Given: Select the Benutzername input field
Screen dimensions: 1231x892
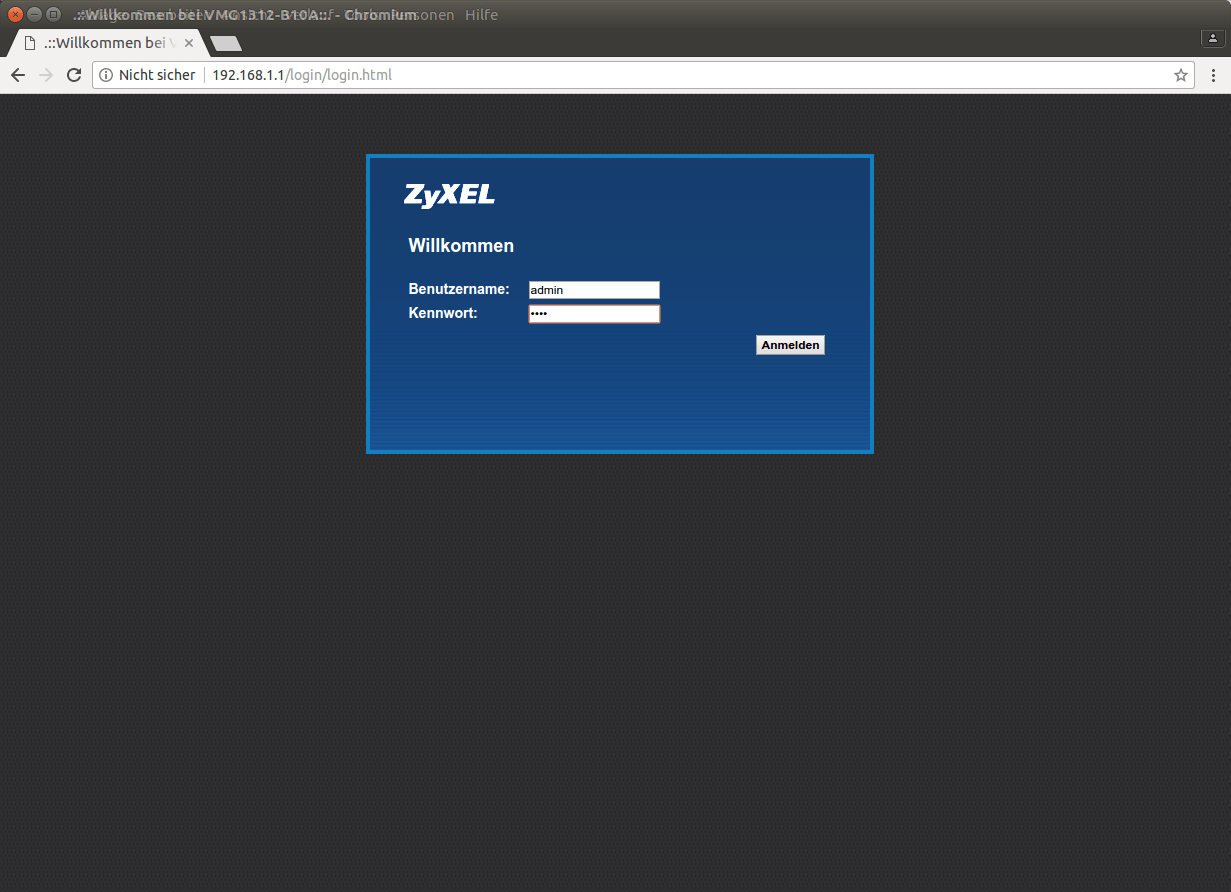Looking at the screenshot, I should [594, 290].
